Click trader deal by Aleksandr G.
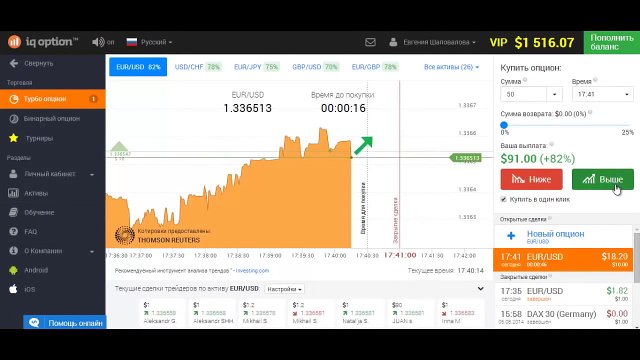 pyautogui.click(x=161, y=313)
